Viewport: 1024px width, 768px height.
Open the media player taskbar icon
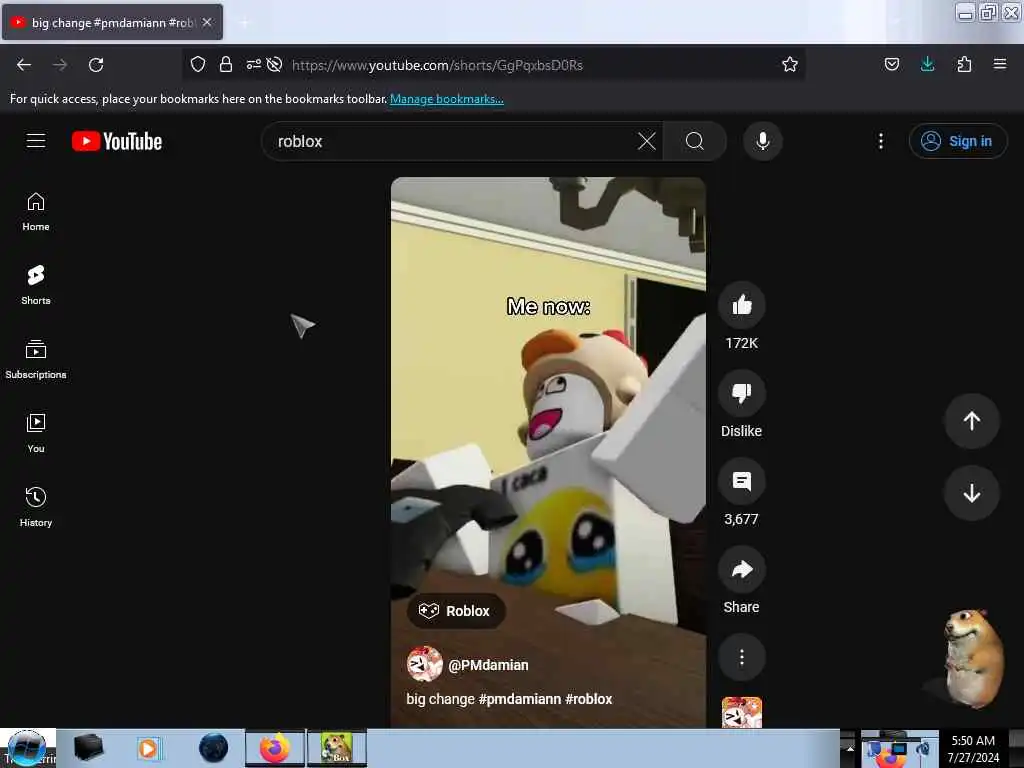[149, 748]
